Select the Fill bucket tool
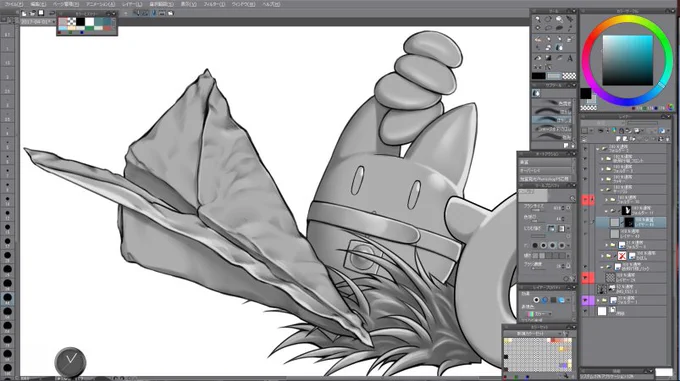This screenshot has height=381, width=680. tap(538, 58)
